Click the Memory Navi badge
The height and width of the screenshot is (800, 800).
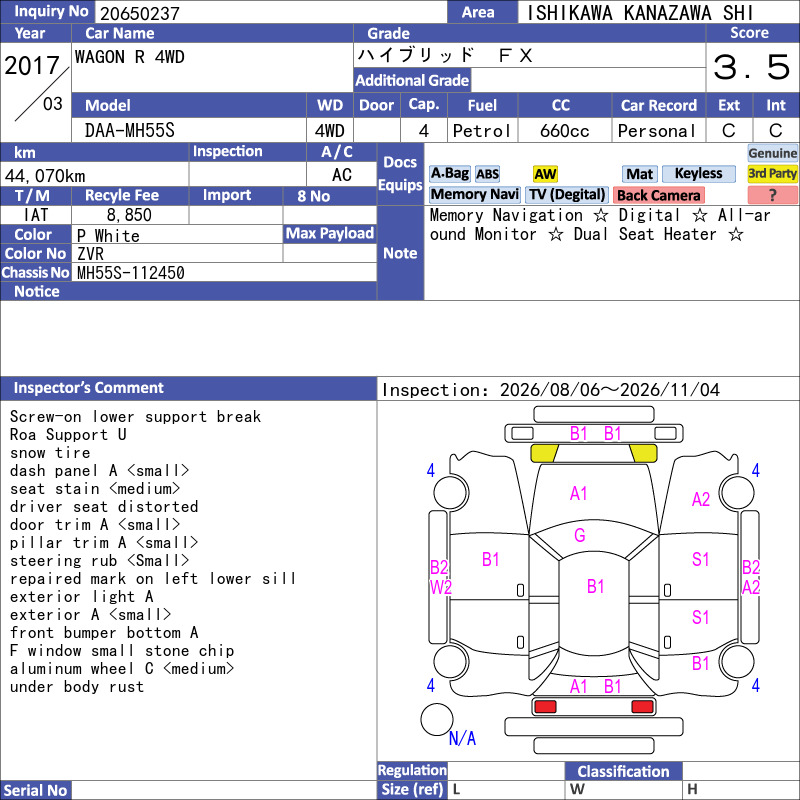pyautogui.click(x=474, y=194)
